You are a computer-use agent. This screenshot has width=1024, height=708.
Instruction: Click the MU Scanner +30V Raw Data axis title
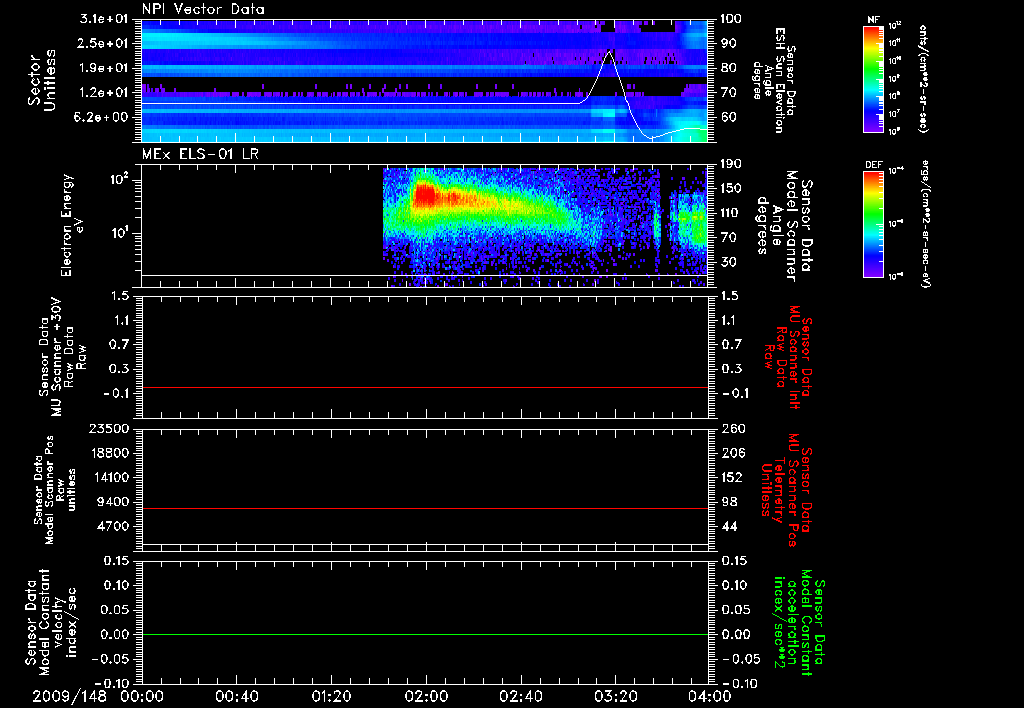pyautogui.click(x=61, y=357)
